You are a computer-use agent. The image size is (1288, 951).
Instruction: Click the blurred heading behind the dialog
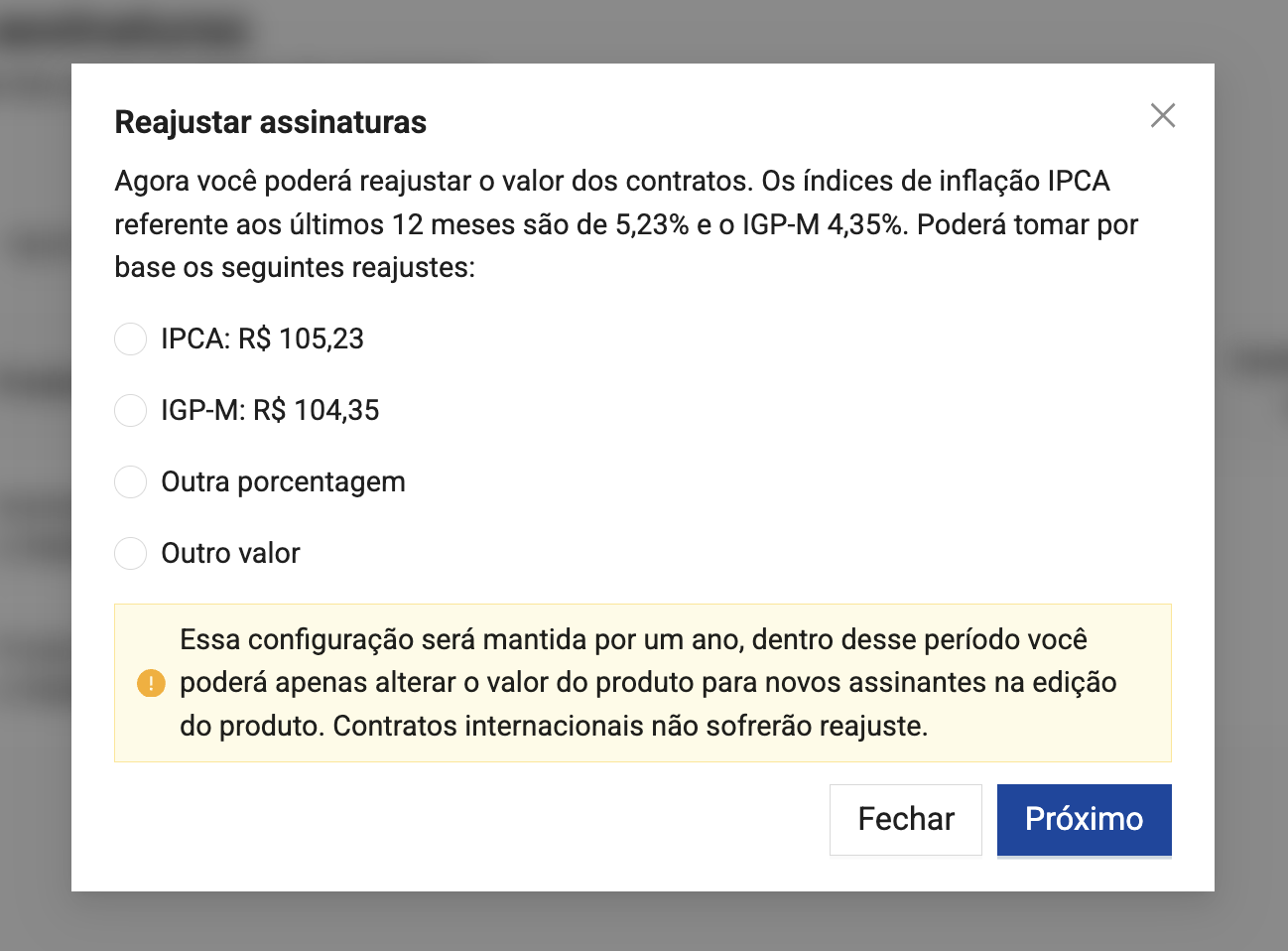click(x=124, y=32)
